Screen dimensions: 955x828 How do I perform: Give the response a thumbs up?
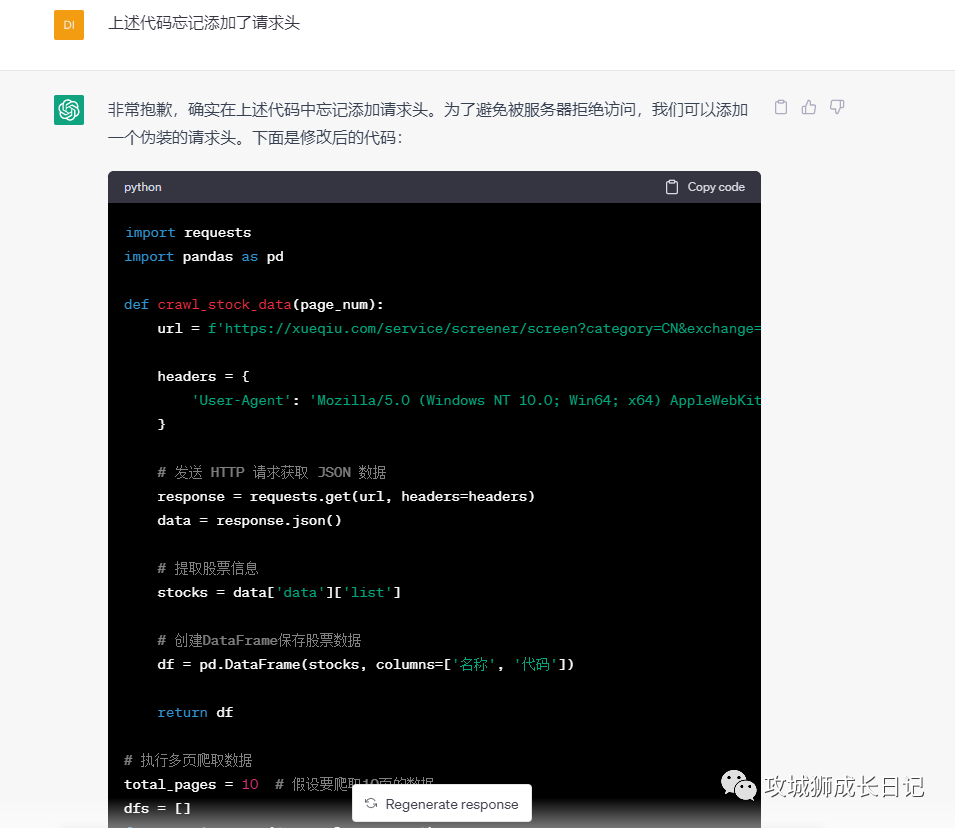click(809, 107)
